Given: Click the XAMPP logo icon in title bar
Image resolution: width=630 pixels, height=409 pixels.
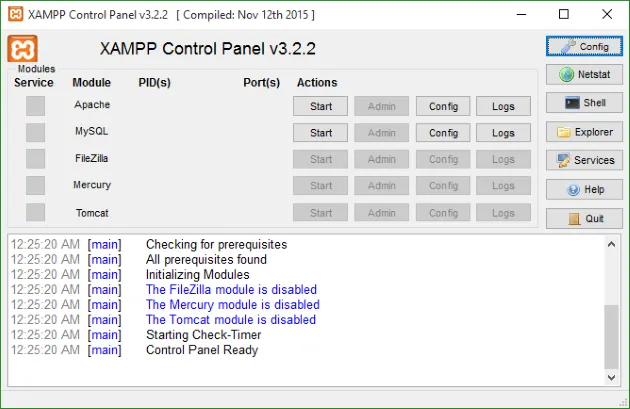Looking at the screenshot, I should tap(16, 14).
